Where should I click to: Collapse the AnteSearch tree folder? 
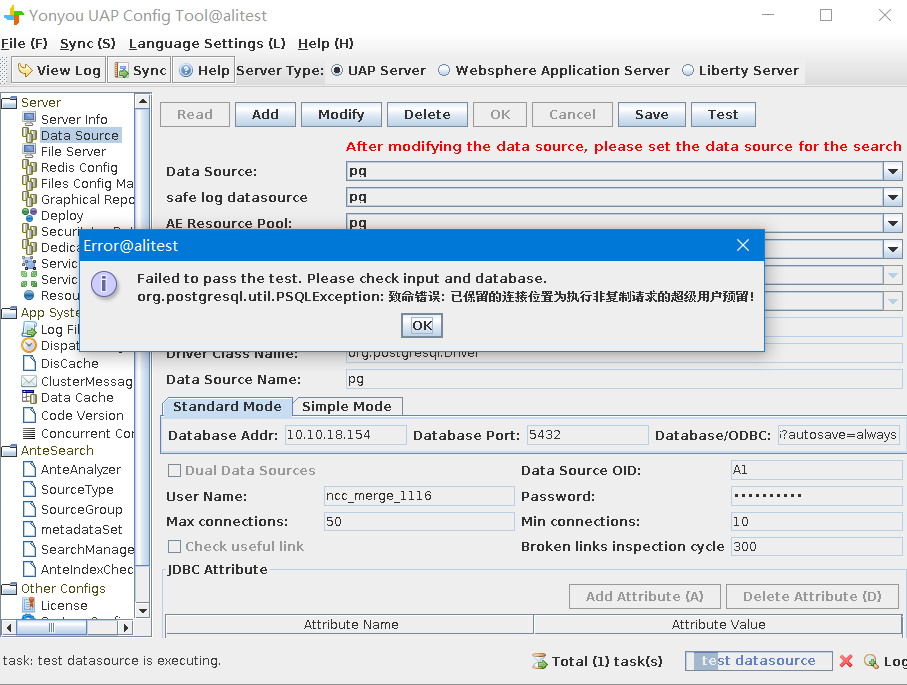pyautogui.click(x=9, y=451)
